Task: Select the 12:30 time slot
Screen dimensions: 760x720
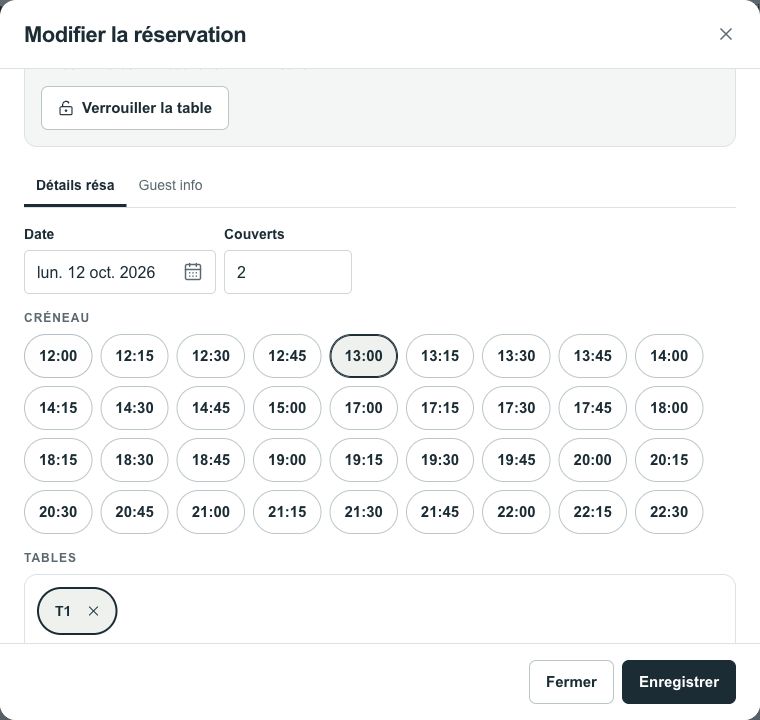Action: [211, 356]
